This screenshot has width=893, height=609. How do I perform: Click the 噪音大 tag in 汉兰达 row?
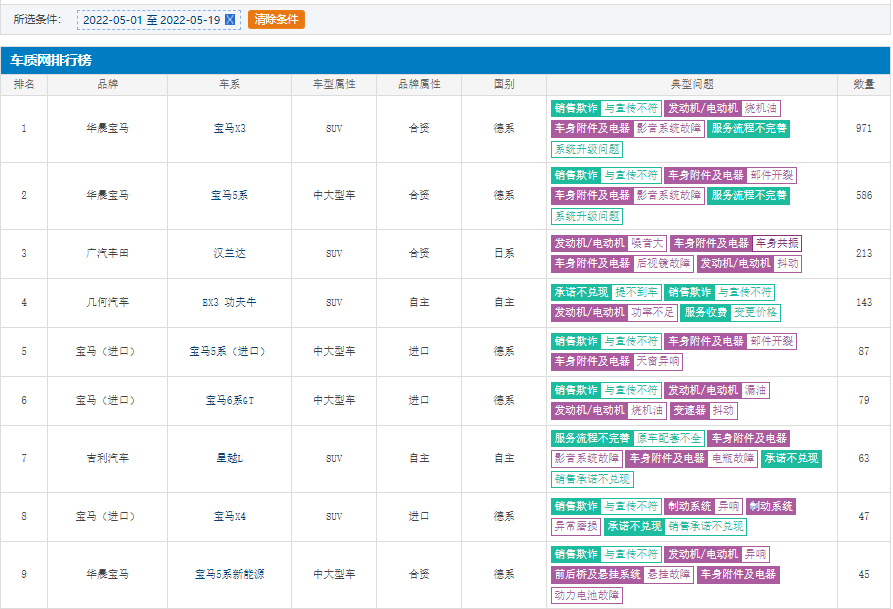(648, 243)
